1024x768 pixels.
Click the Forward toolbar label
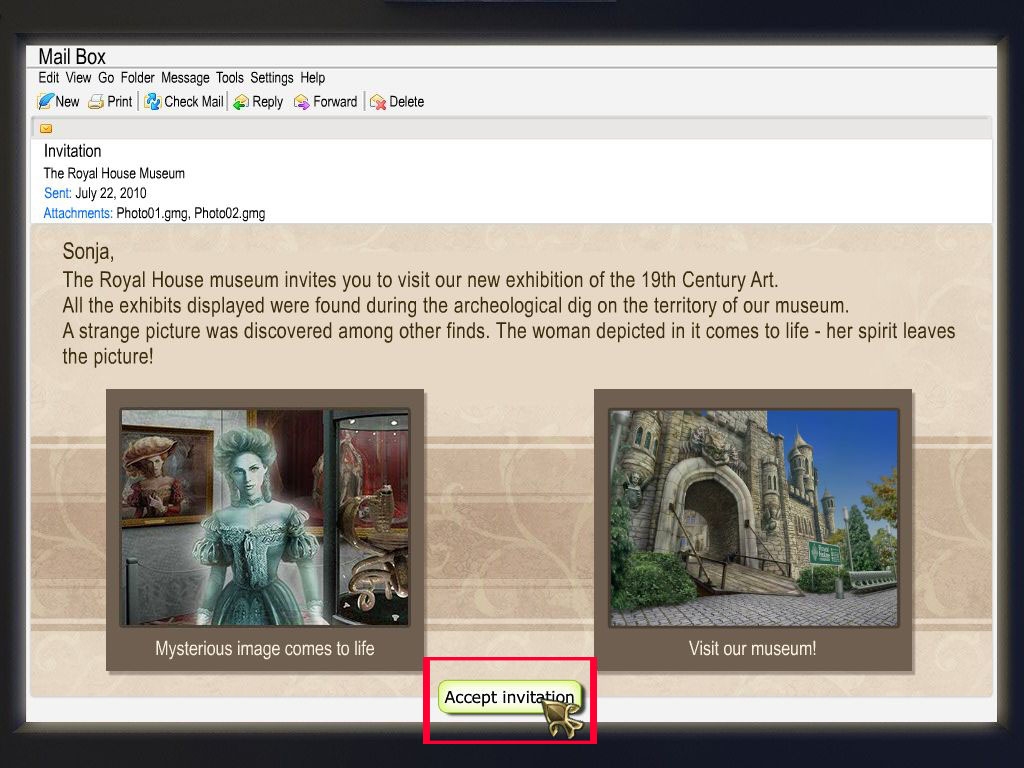335,102
